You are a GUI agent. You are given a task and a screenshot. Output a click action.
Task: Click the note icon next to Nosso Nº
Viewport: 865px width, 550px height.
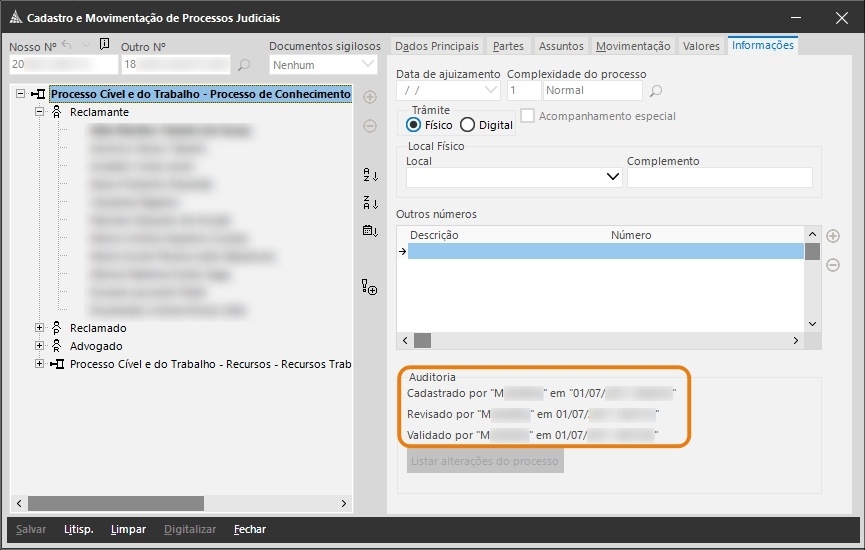tap(105, 45)
